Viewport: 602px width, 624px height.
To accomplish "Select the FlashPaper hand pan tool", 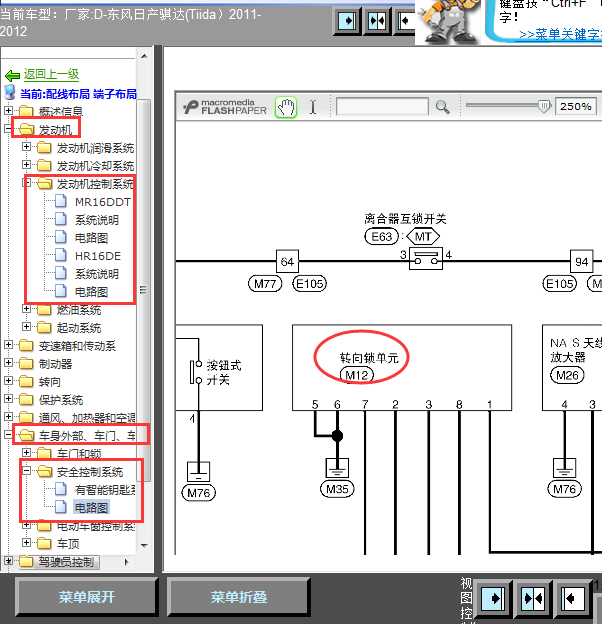I will tap(286, 107).
